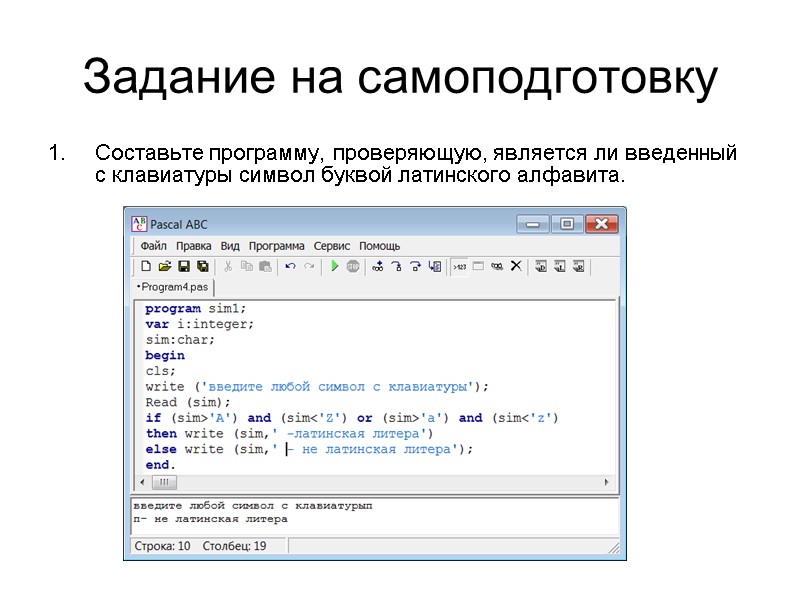Click the 'Read (sim);' code line

(188, 403)
